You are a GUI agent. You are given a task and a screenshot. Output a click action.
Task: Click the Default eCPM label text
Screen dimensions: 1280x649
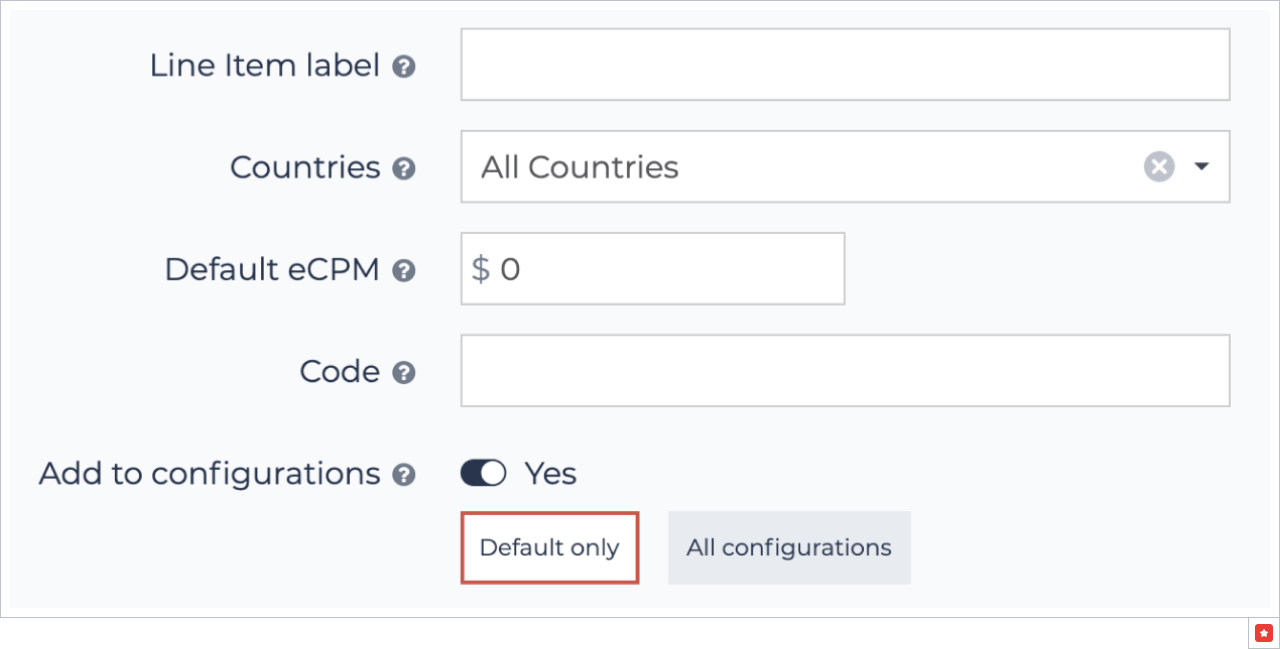click(272, 269)
